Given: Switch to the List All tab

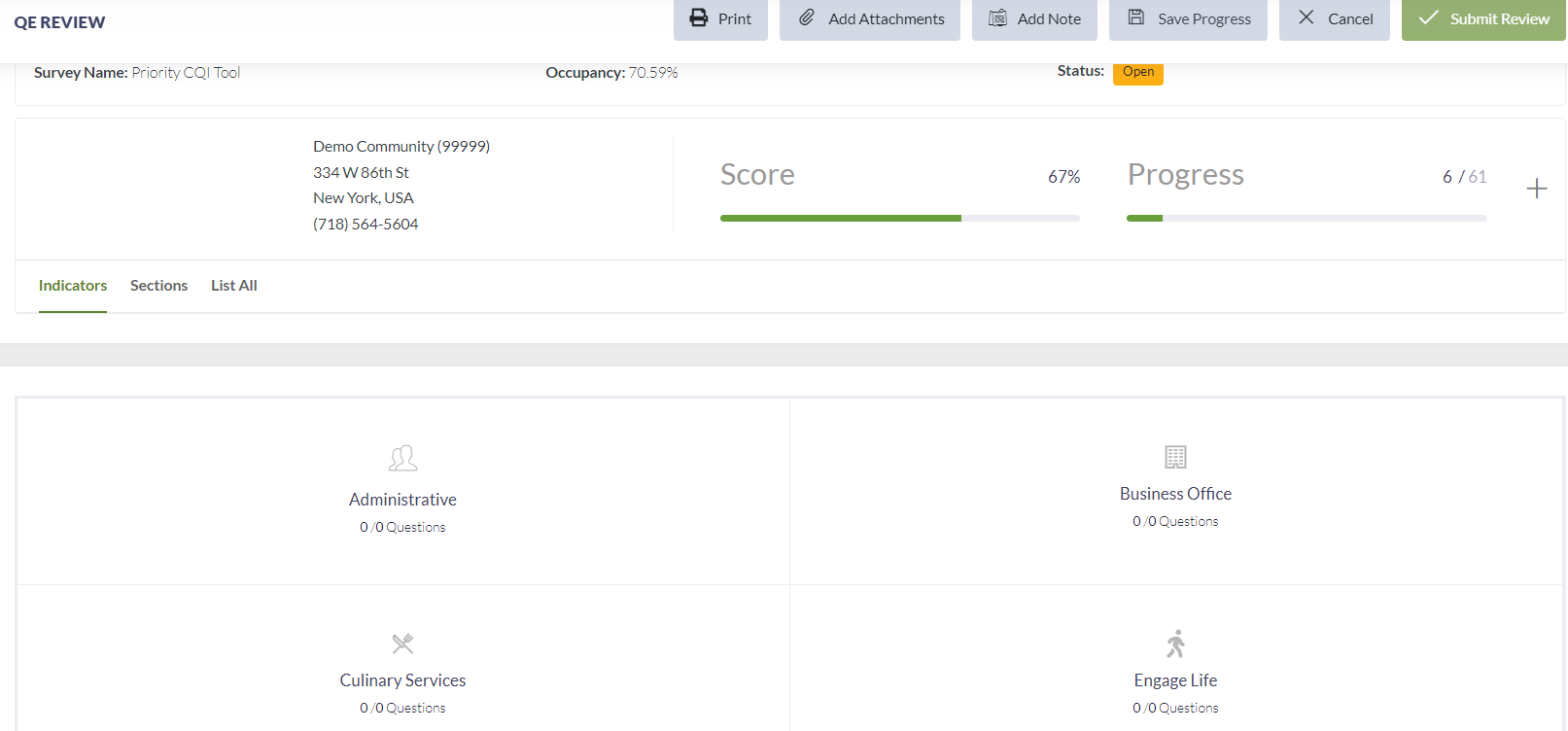Looking at the screenshot, I should point(234,286).
